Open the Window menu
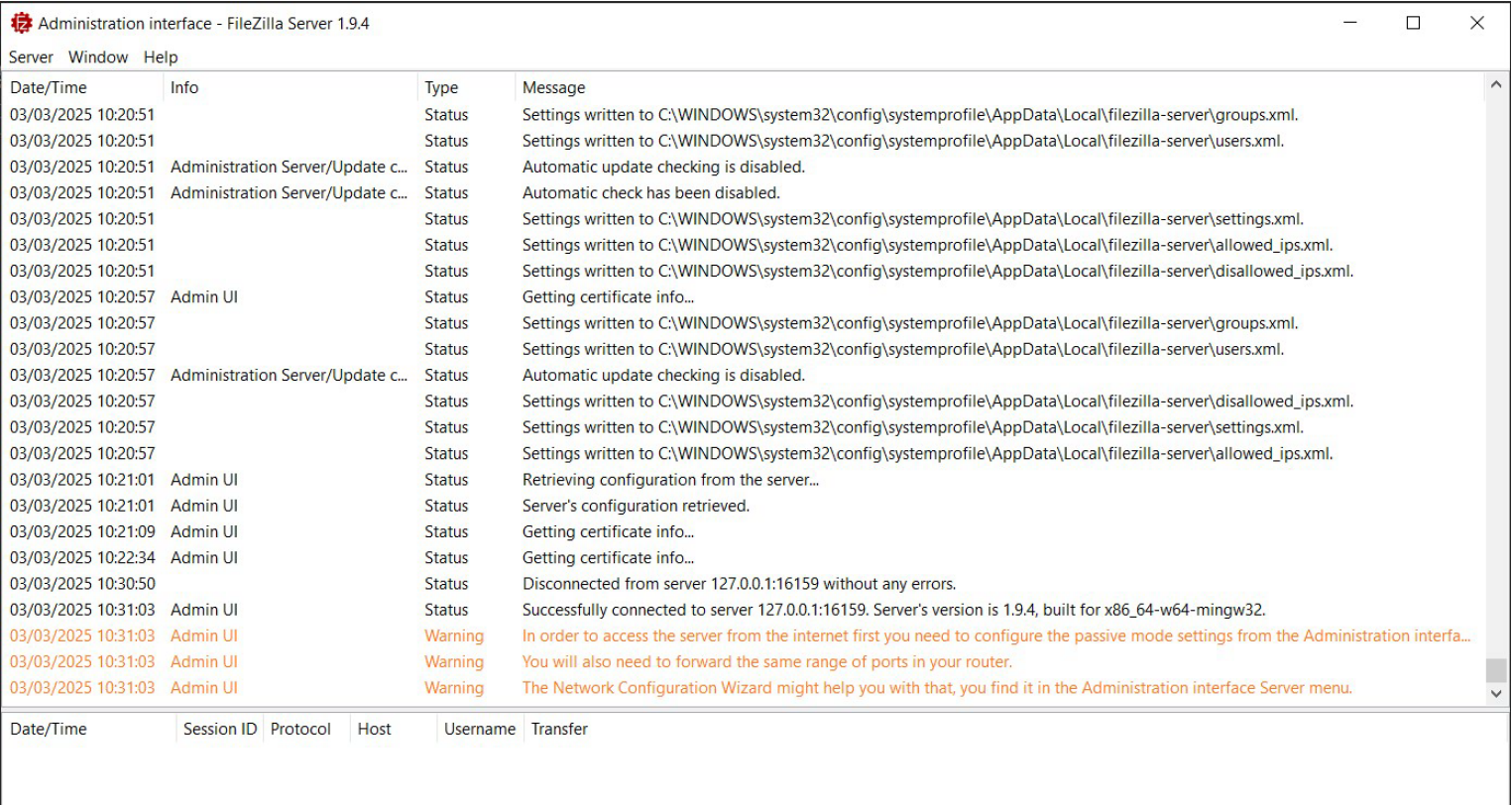Image resolution: width=1512 pixels, height=807 pixels. [x=98, y=58]
